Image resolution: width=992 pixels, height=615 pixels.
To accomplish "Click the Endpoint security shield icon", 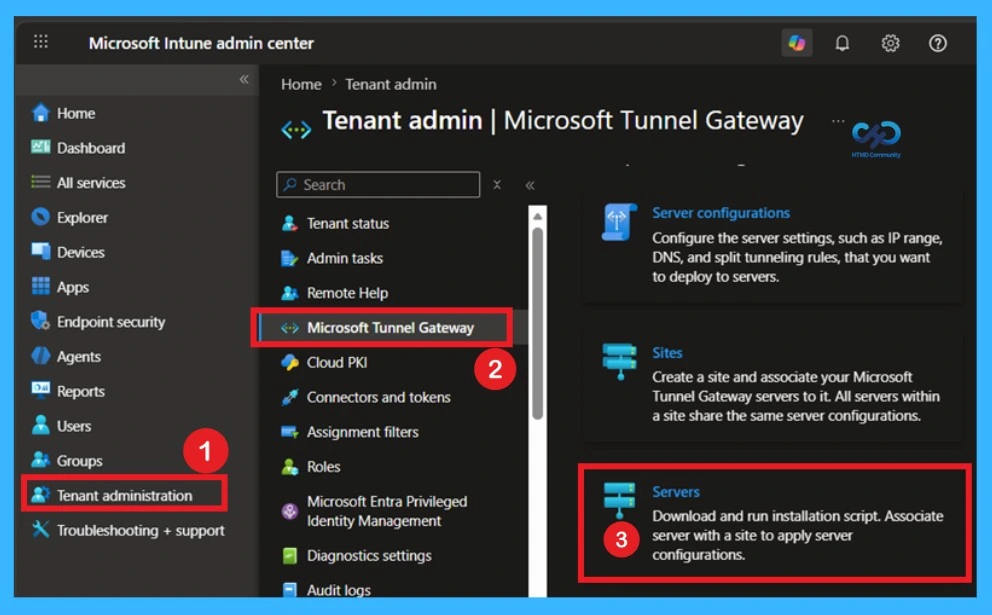I will (x=40, y=321).
